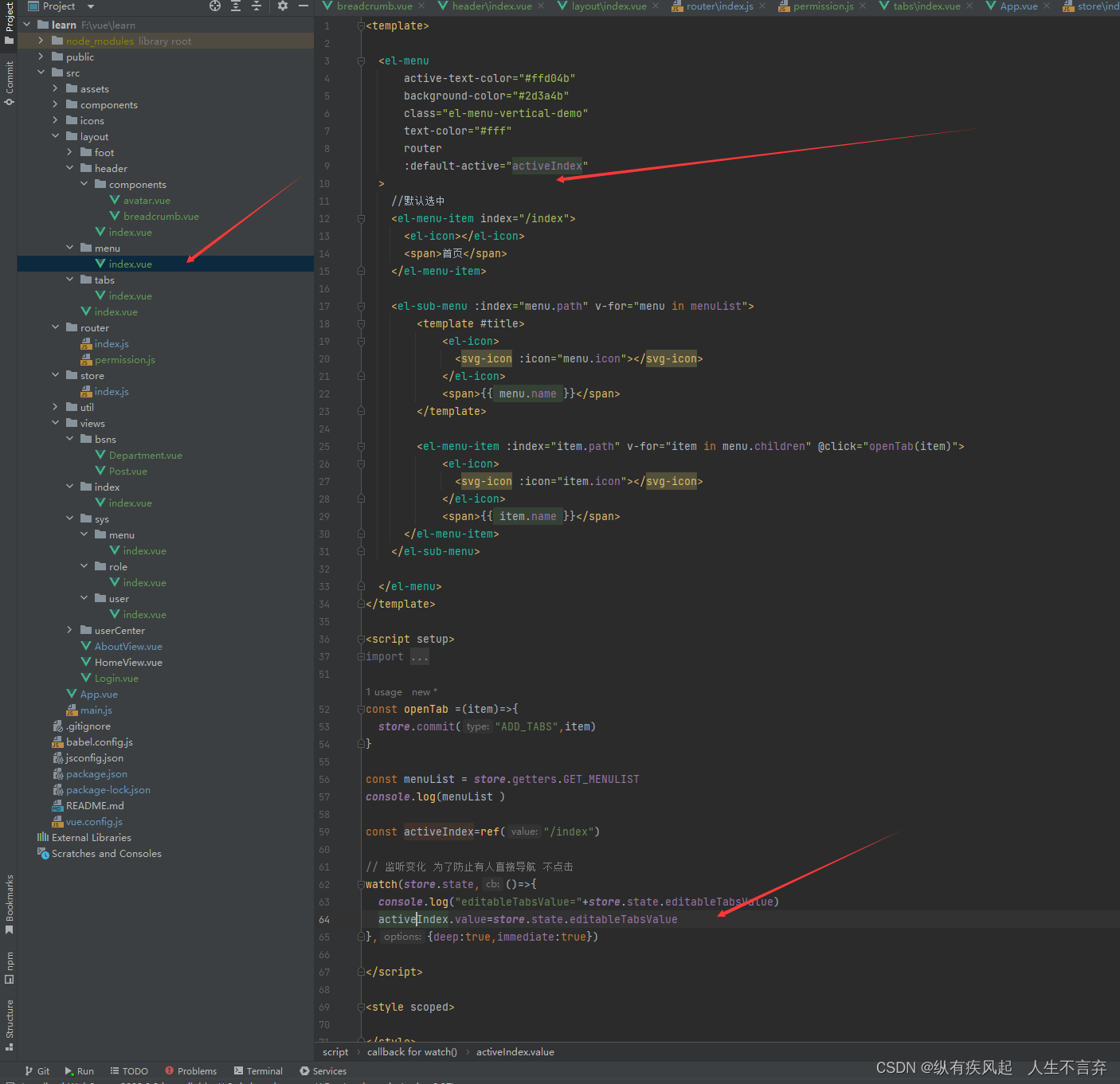Collapse the src folder

click(x=41, y=72)
